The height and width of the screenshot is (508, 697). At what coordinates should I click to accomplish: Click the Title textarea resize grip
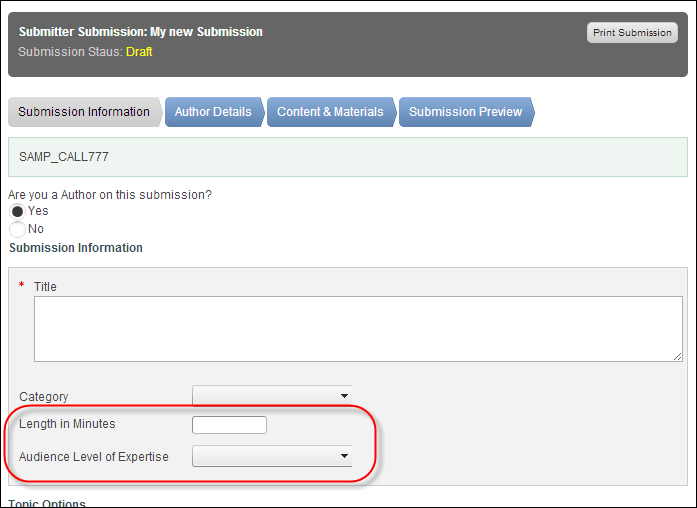[677, 356]
